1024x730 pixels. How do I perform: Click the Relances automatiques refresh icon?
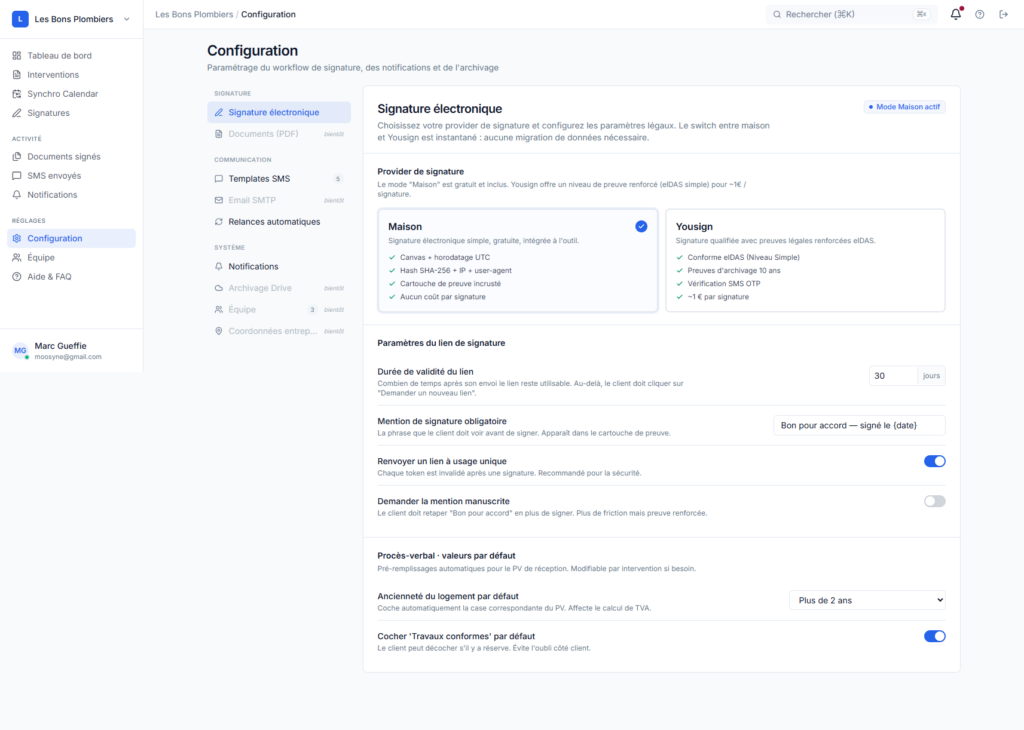pos(219,221)
